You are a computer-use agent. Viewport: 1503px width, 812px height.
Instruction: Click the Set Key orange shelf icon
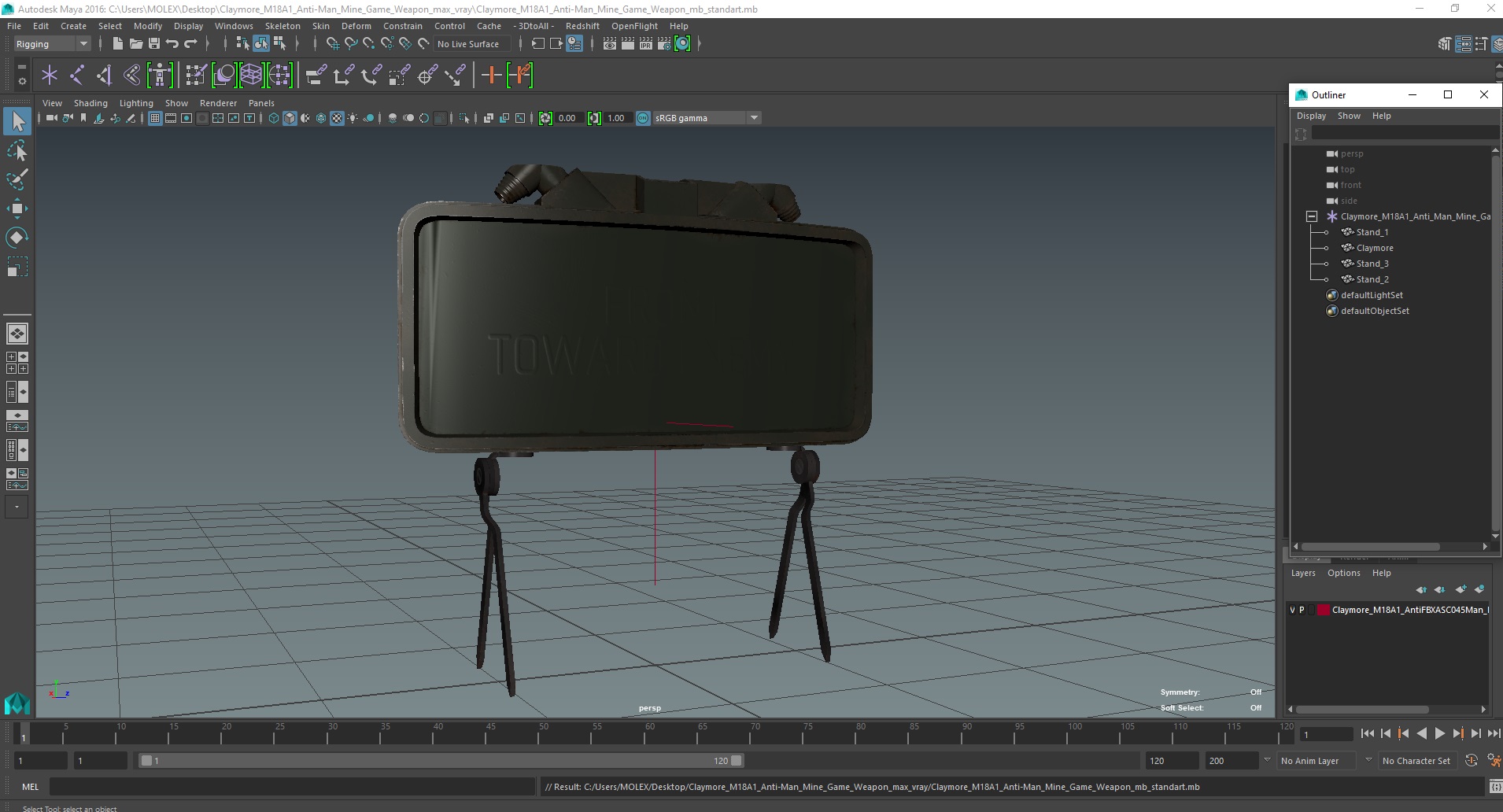point(492,76)
